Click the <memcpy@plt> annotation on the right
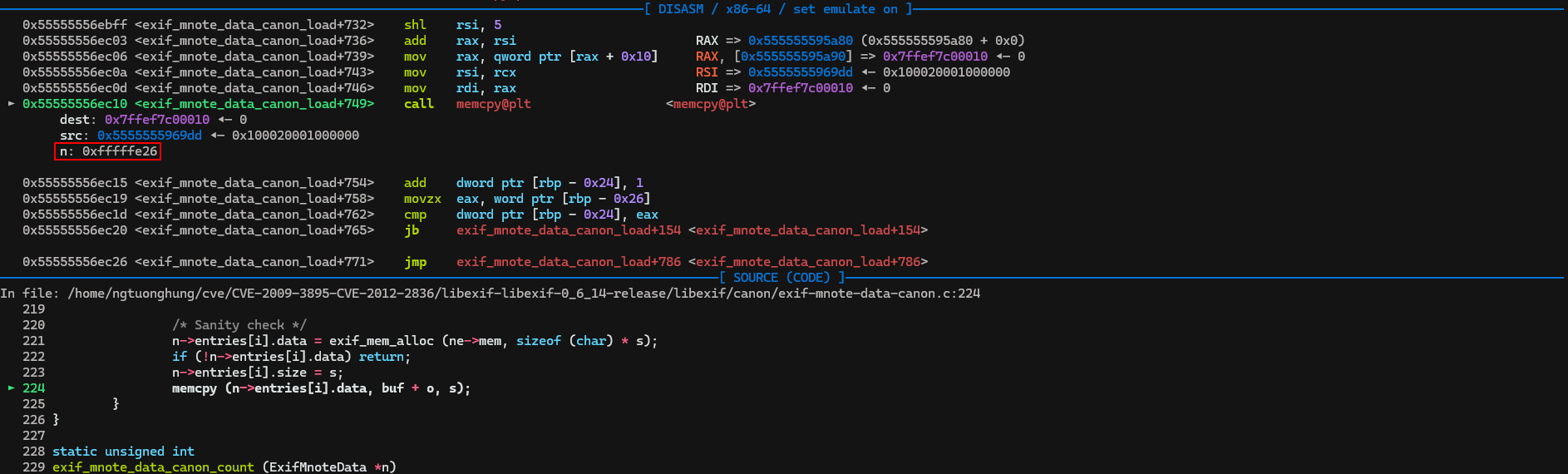 (x=711, y=104)
